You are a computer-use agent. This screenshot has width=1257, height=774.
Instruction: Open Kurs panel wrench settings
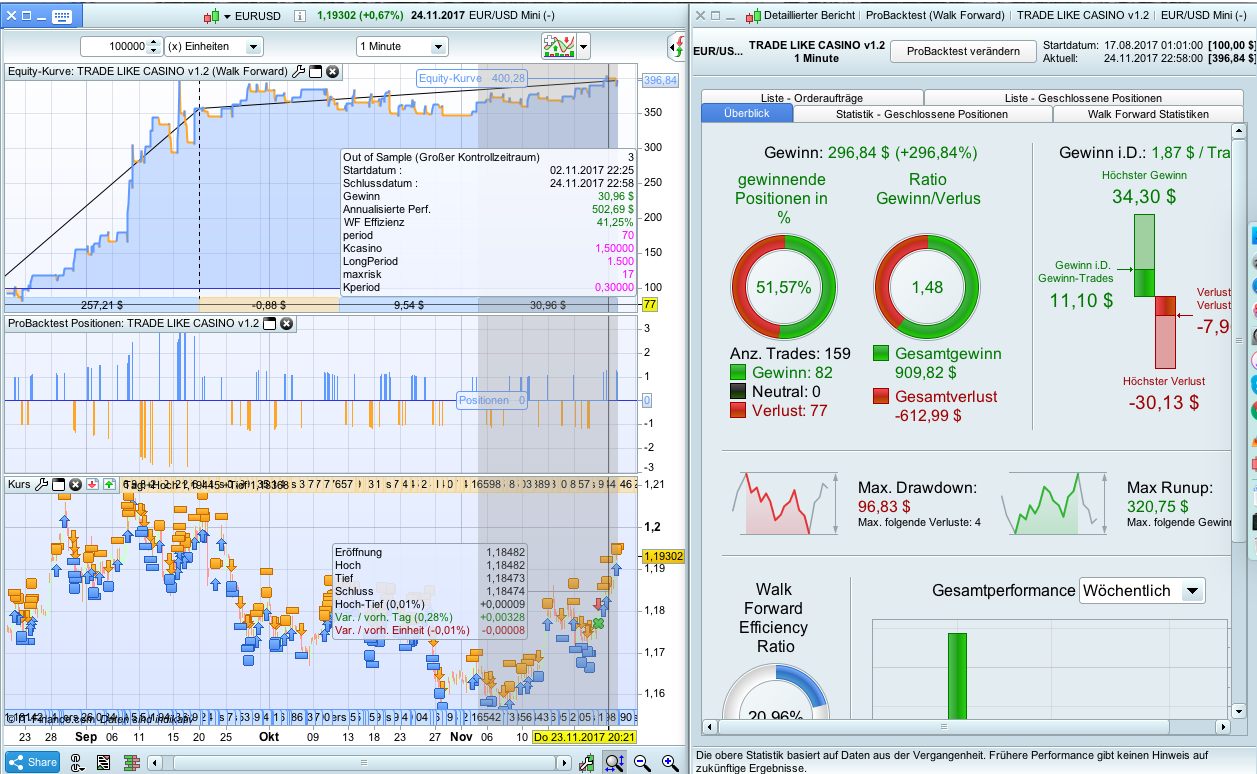tap(41, 484)
